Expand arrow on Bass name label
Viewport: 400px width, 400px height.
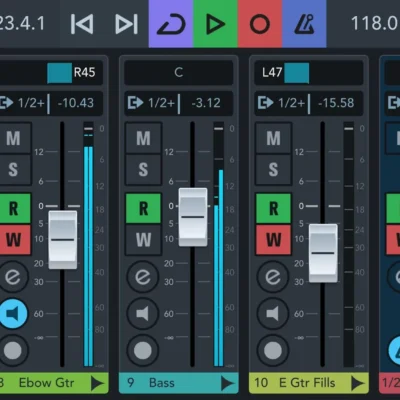click(x=227, y=383)
